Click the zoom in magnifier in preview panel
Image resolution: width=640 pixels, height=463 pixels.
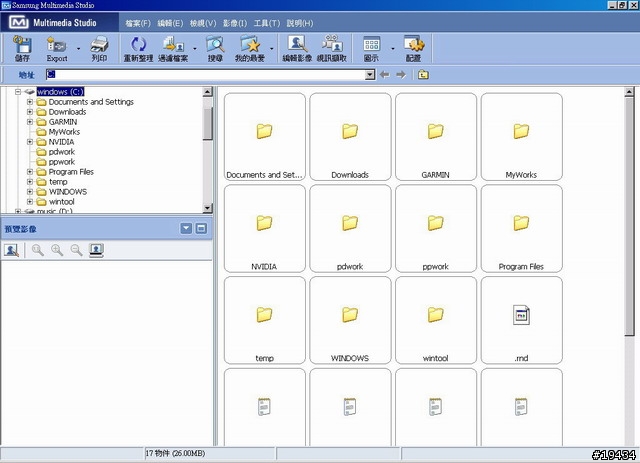(57, 250)
